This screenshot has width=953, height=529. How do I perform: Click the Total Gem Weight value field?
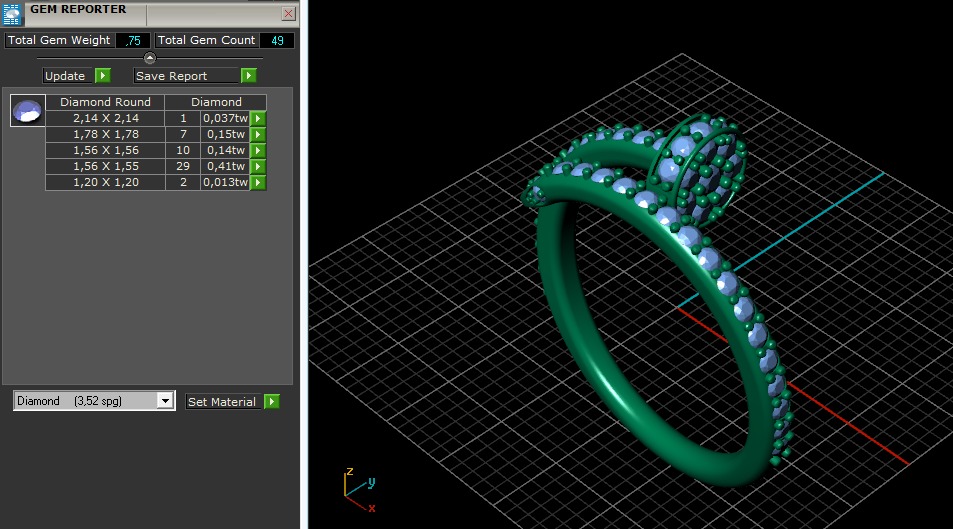click(x=133, y=40)
